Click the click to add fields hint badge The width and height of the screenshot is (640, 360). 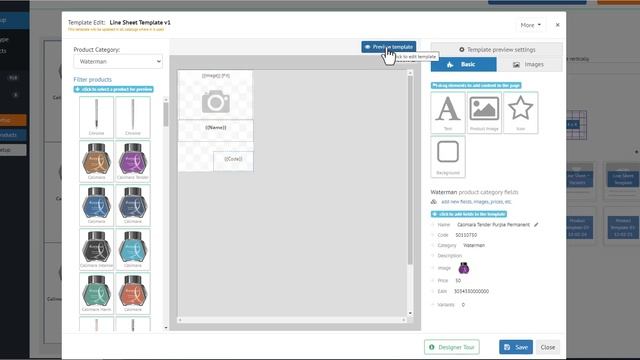pyautogui.click(x=469, y=214)
